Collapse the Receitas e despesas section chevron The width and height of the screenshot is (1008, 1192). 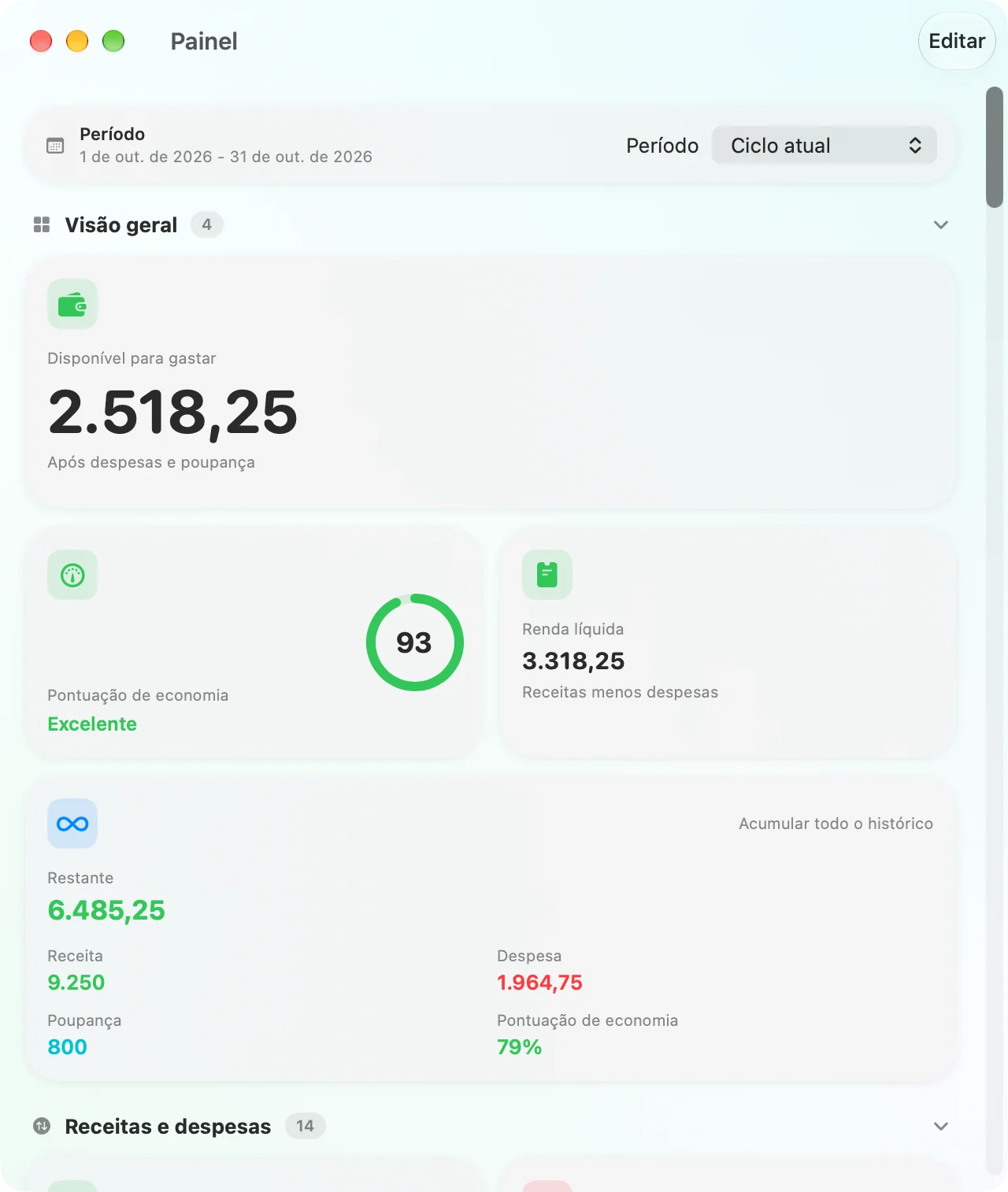(x=940, y=1127)
